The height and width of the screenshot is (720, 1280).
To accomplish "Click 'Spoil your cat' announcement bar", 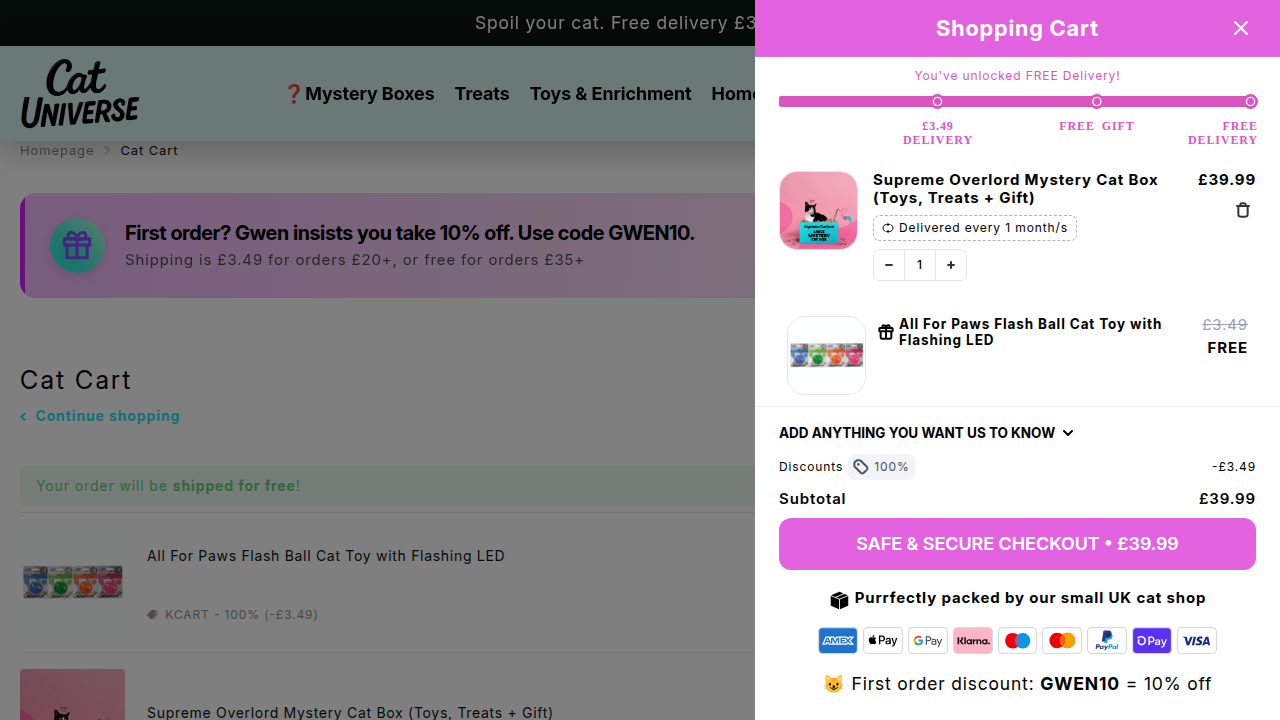I will tap(615, 23).
